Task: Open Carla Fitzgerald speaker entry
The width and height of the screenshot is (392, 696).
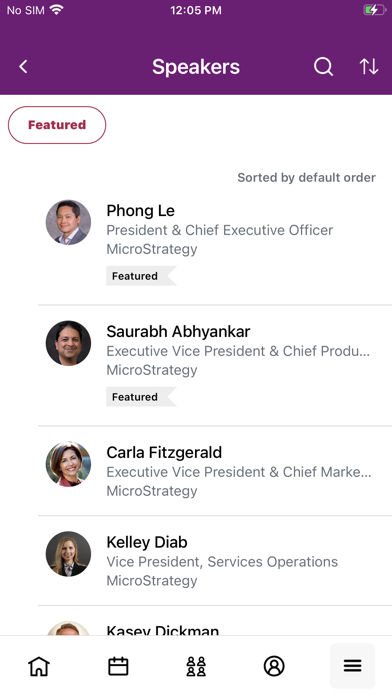Action: point(215,471)
